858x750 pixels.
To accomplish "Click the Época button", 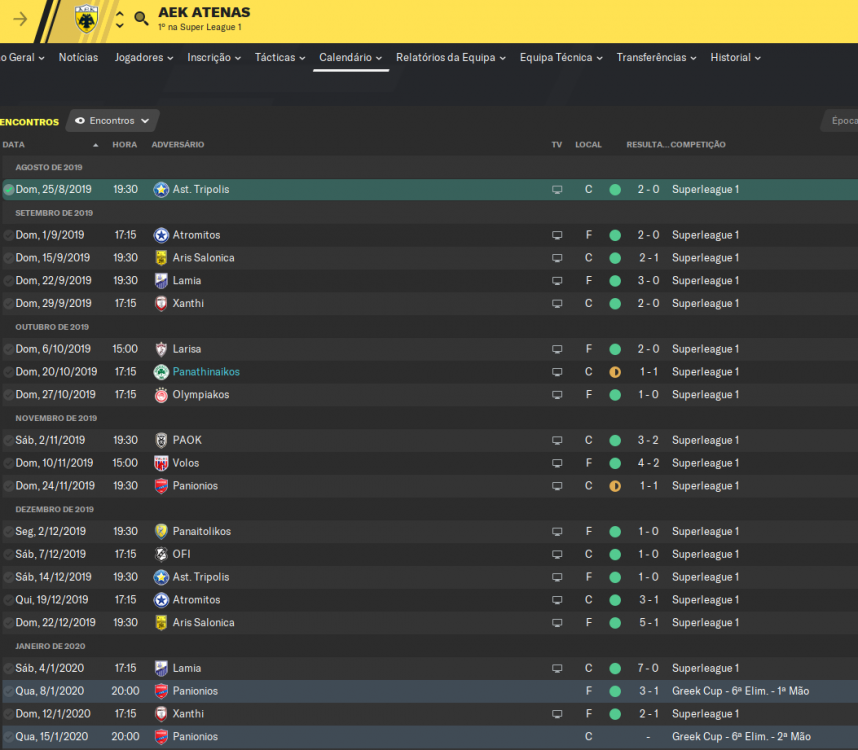I will coord(843,121).
